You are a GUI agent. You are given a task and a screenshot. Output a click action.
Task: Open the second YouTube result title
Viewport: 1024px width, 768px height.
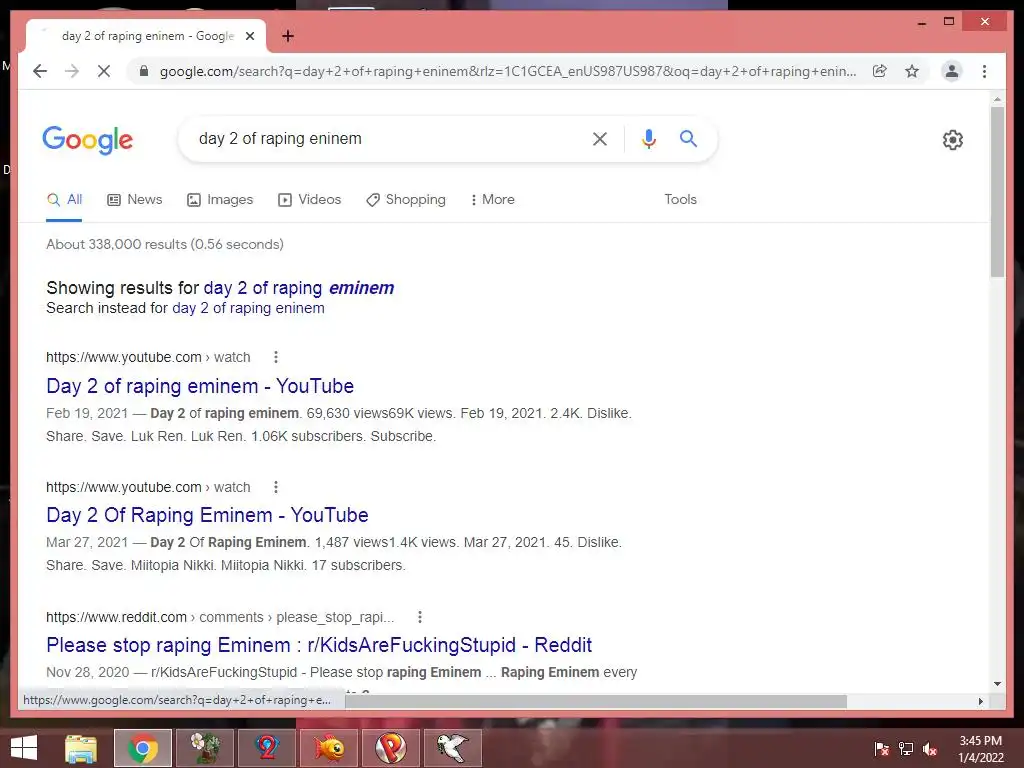point(207,515)
